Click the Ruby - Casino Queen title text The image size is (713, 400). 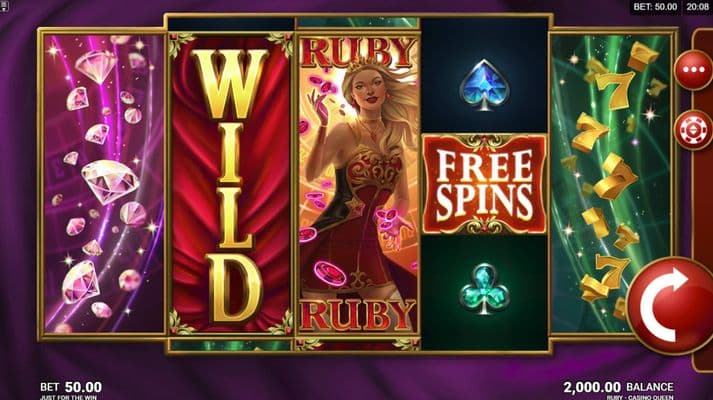[640, 397]
